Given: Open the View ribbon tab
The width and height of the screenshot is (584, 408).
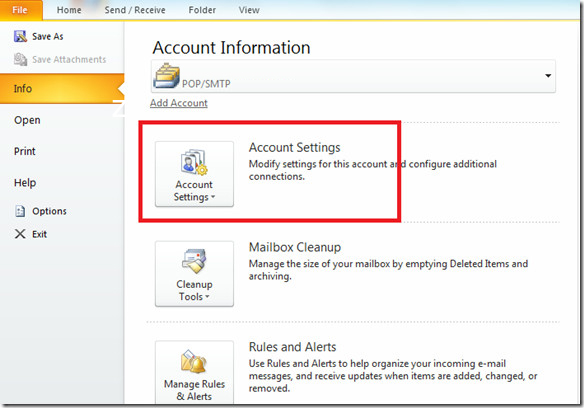Looking at the screenshot, I should (x=249, y=10).
